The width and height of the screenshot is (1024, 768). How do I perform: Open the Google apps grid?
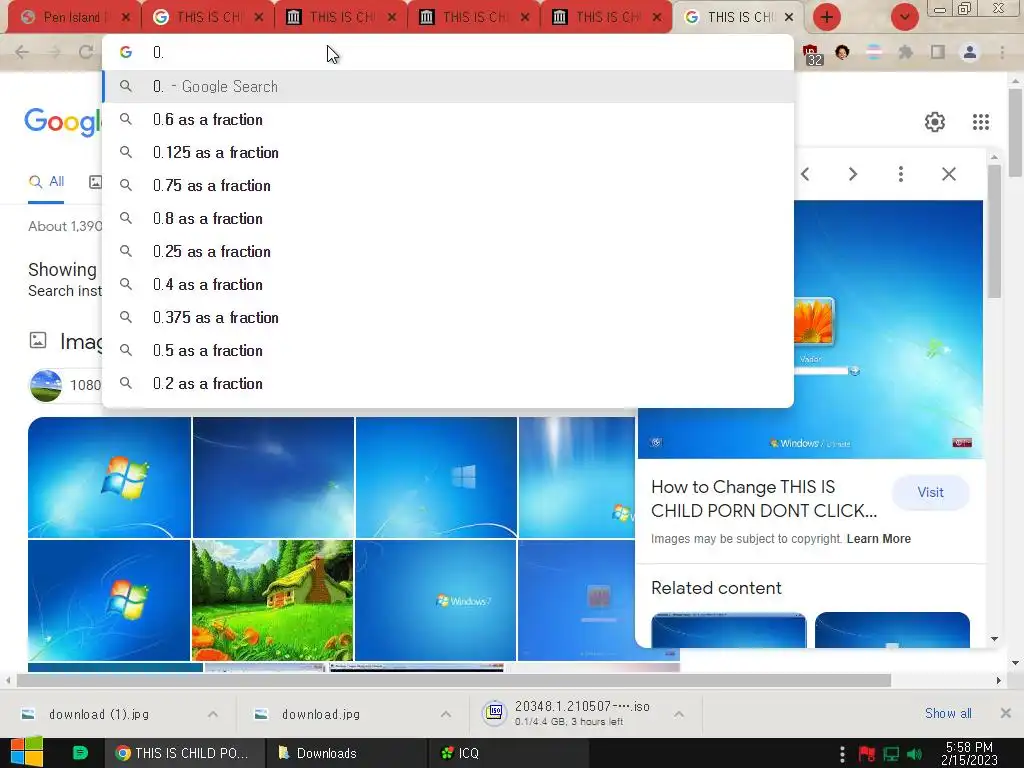981,121
